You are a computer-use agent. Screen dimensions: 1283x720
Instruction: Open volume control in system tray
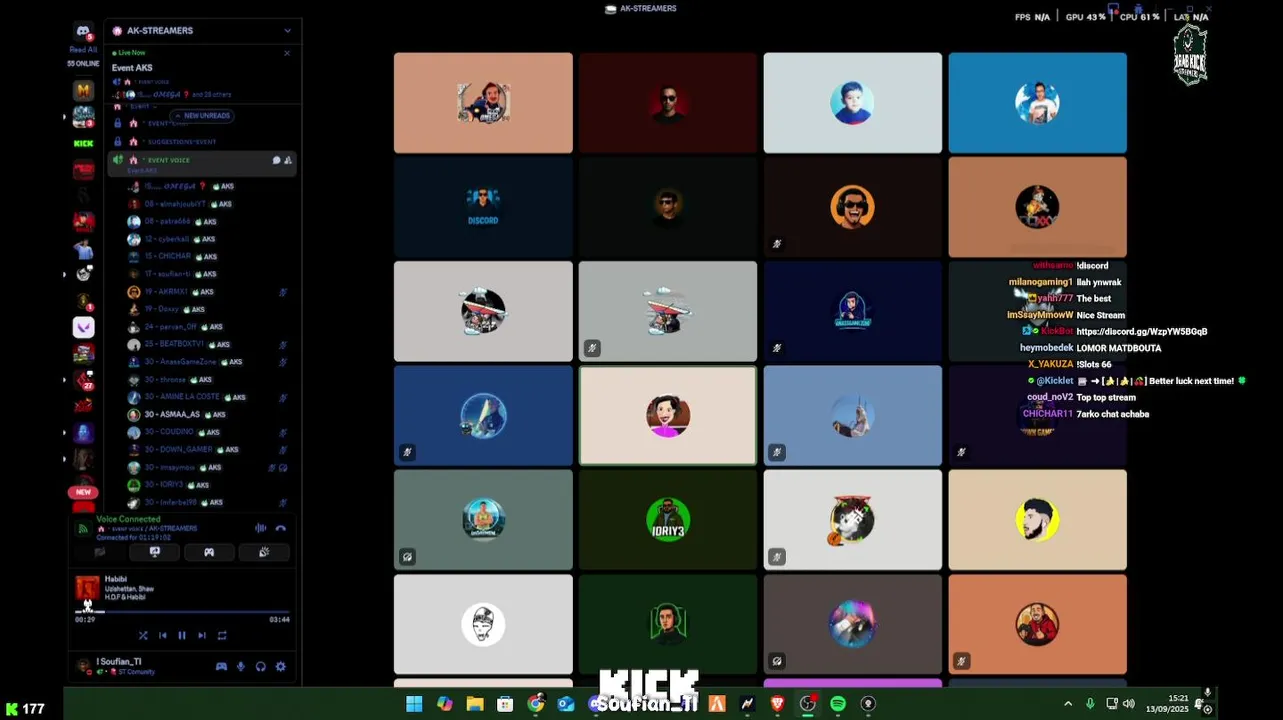click(x=1129, y=704)
